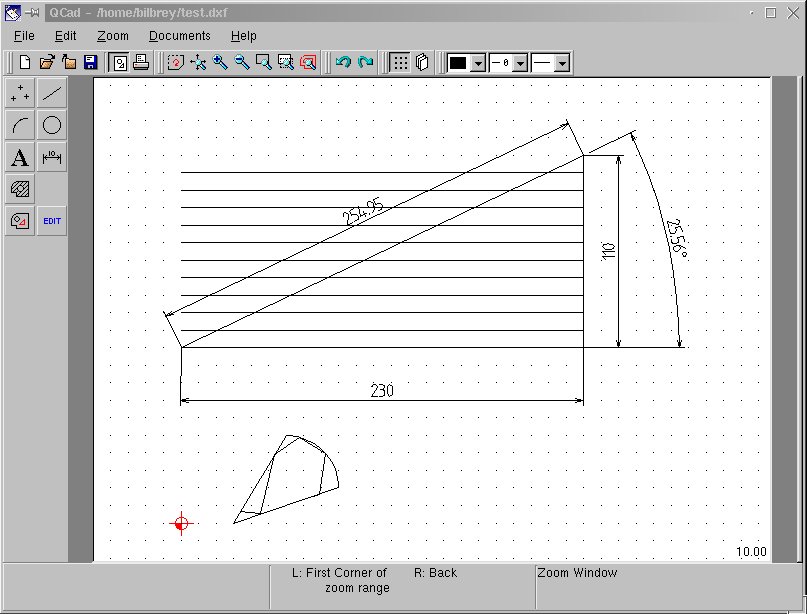807x614 pixels.
Task: Choose the Hatch fill tool
Action: point(20,189)
